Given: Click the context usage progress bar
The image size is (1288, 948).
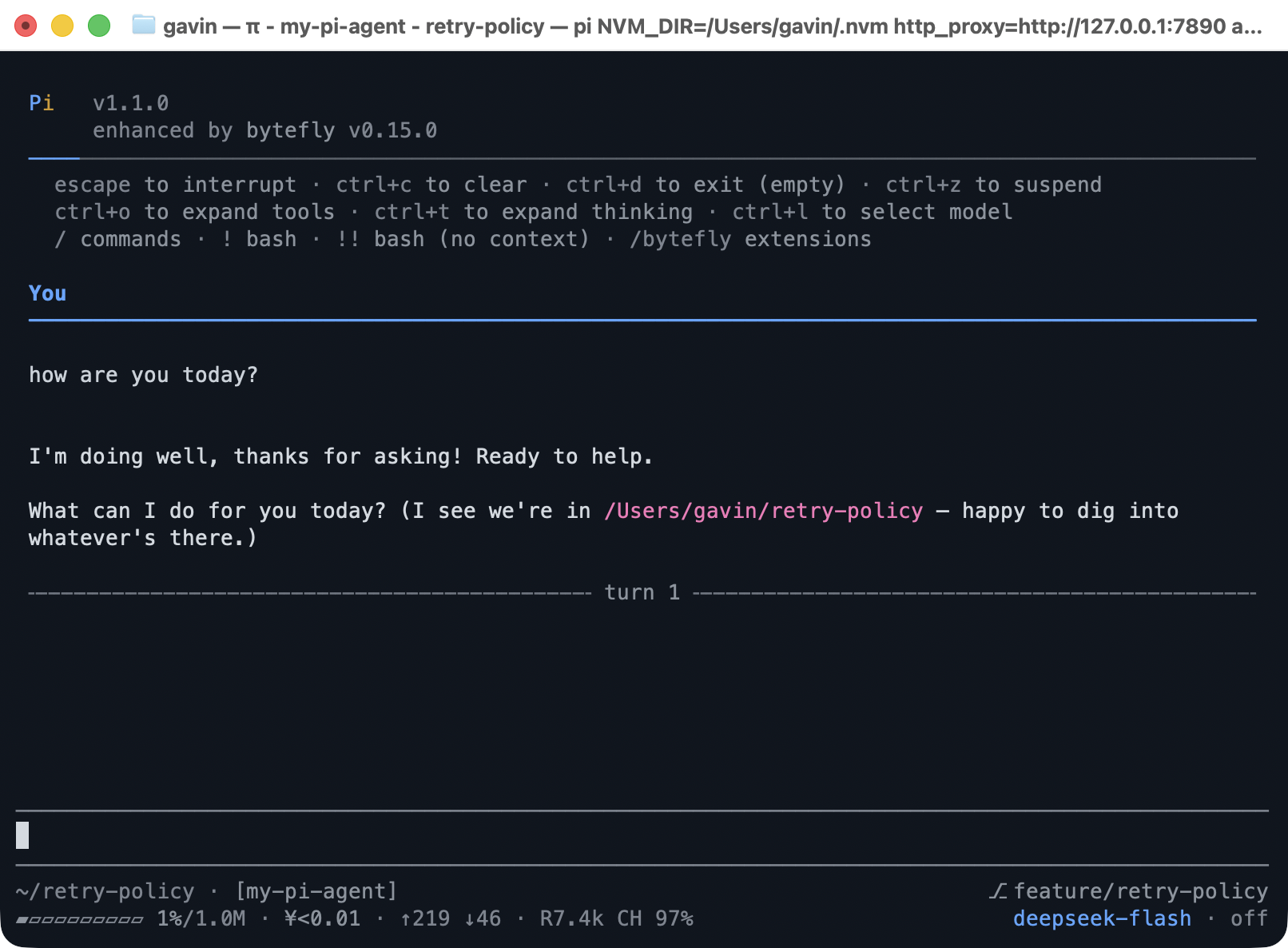Looking at the screenshot, I should (x=80, y=919).
